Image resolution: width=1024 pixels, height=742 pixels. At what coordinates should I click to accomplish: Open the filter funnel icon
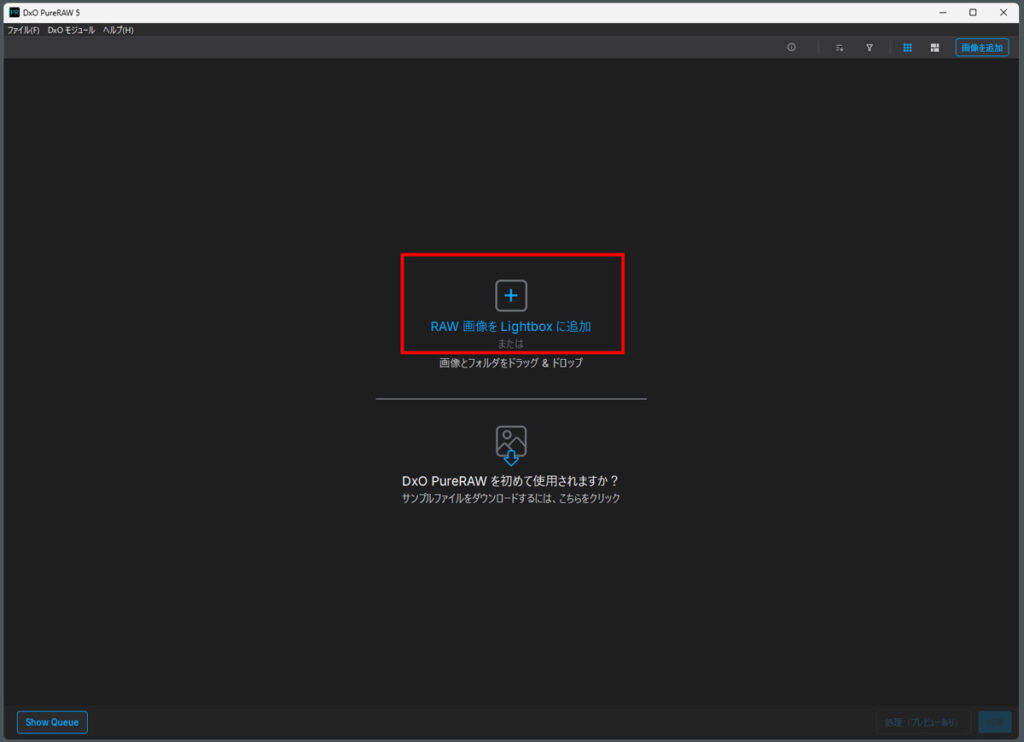click(x=869, y=48)
